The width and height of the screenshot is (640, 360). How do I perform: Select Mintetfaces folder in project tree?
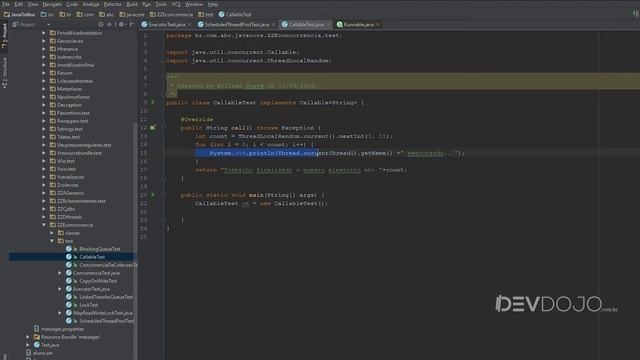[x=69, y=89]
